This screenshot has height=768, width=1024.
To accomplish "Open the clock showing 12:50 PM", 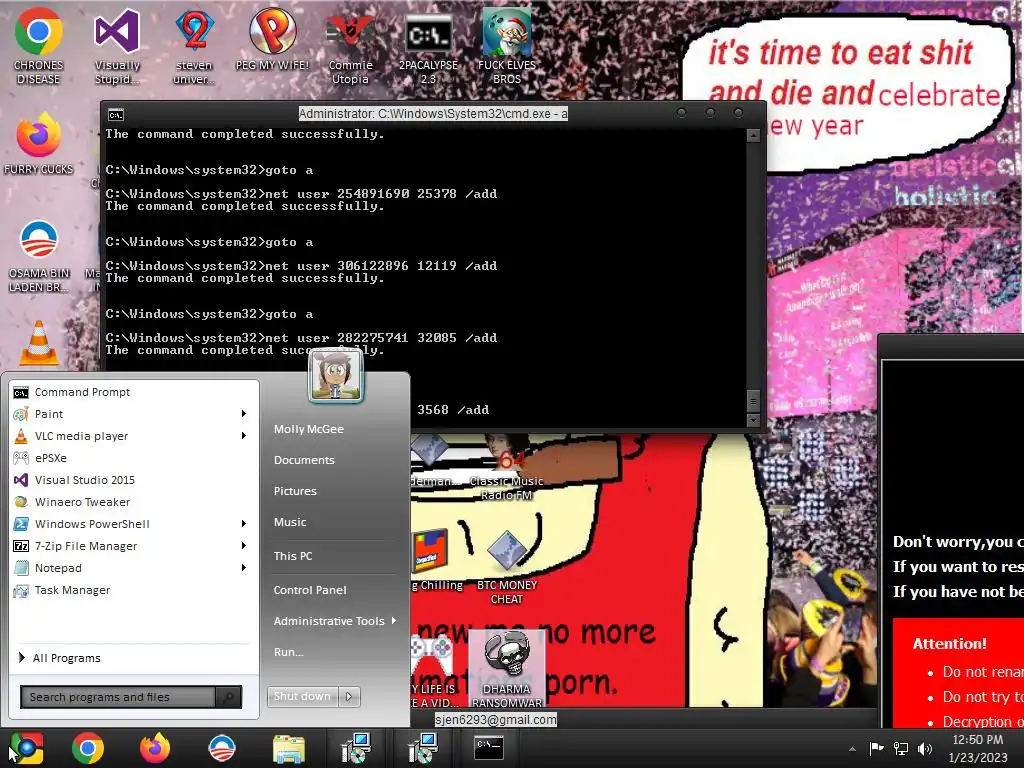I will (x=978, y=749).
